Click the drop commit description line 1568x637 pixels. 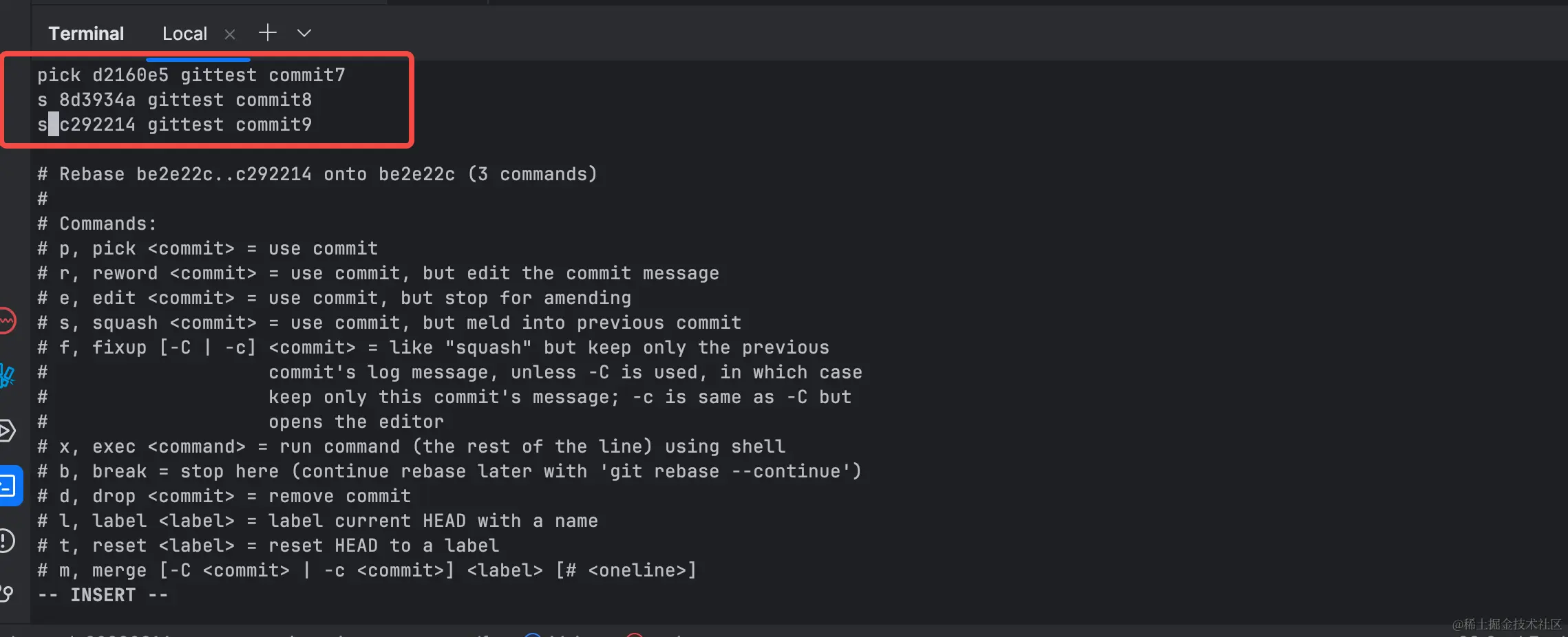[x=224, y=496]
